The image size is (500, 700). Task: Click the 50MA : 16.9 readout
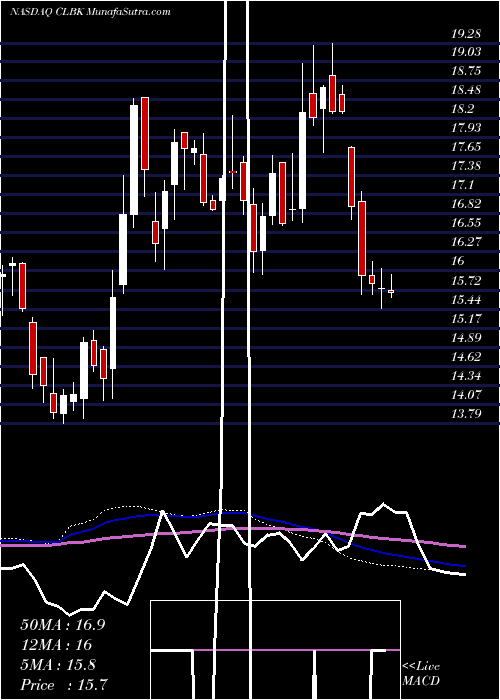click(x=62, y=624)
